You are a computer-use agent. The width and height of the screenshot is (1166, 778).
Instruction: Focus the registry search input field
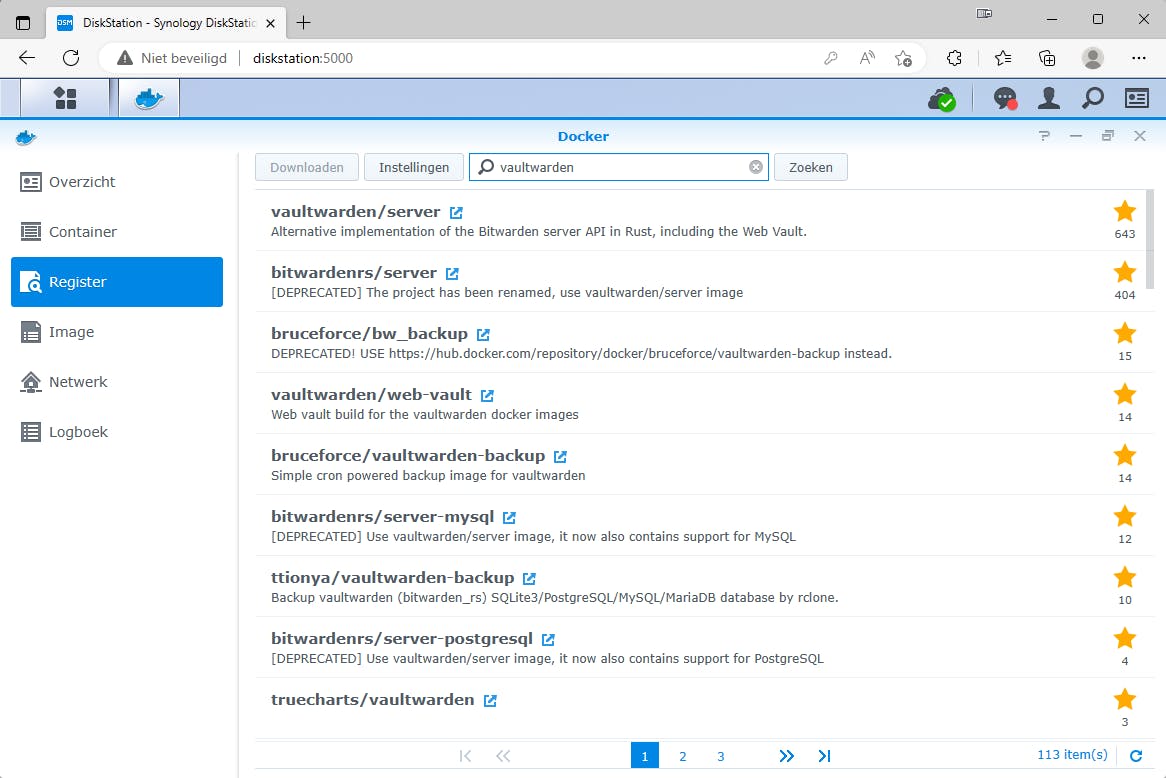[619, 167]
